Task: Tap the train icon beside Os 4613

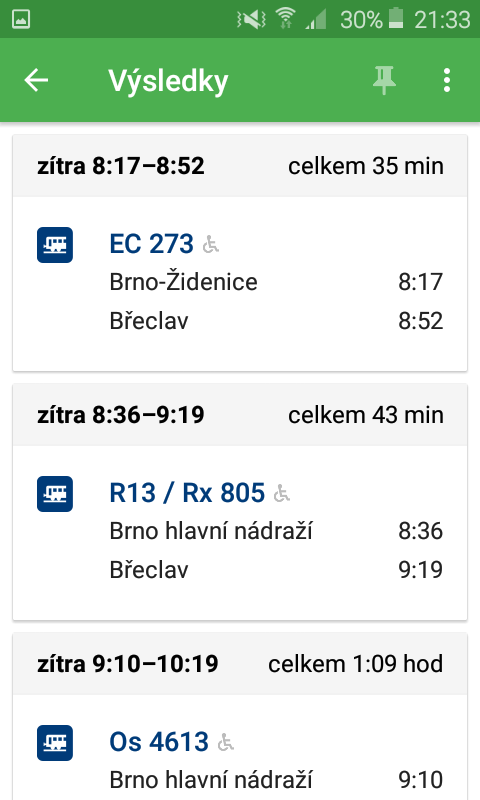Action: point(55,743)
